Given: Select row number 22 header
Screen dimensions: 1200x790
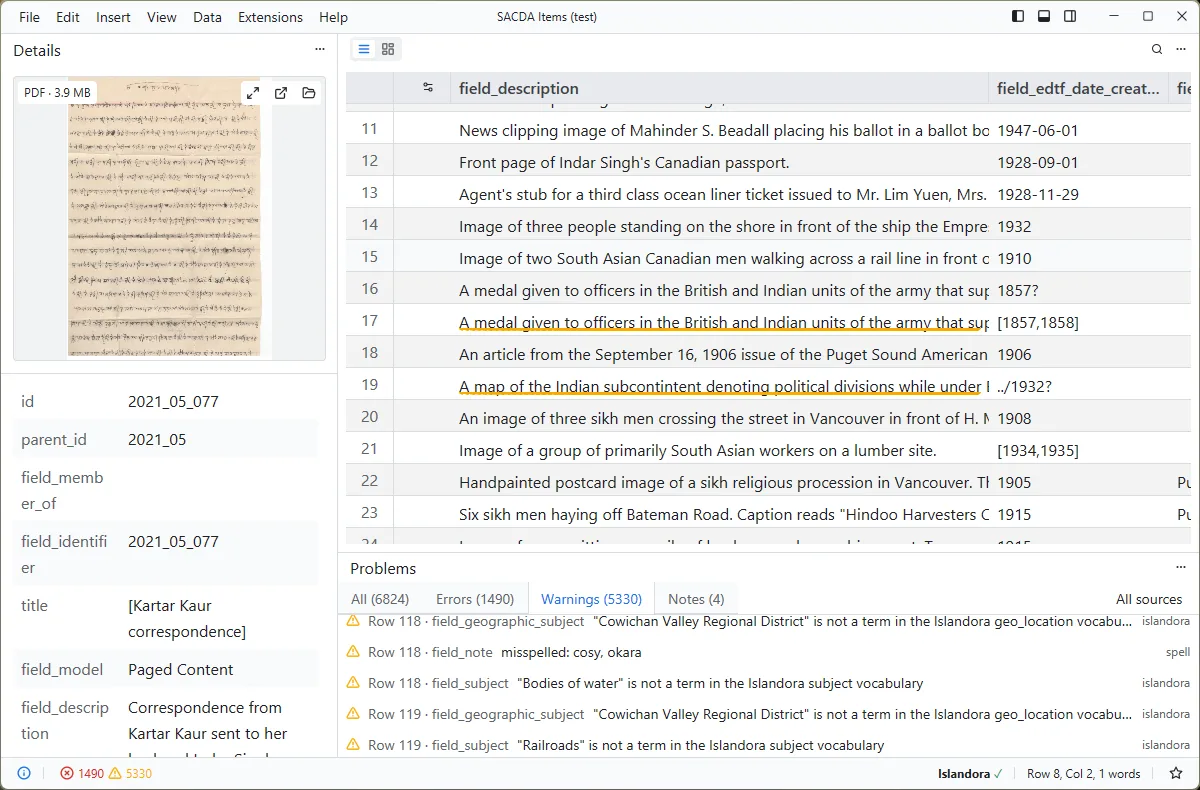Looking at the screenshot, I should pos(370,482).
